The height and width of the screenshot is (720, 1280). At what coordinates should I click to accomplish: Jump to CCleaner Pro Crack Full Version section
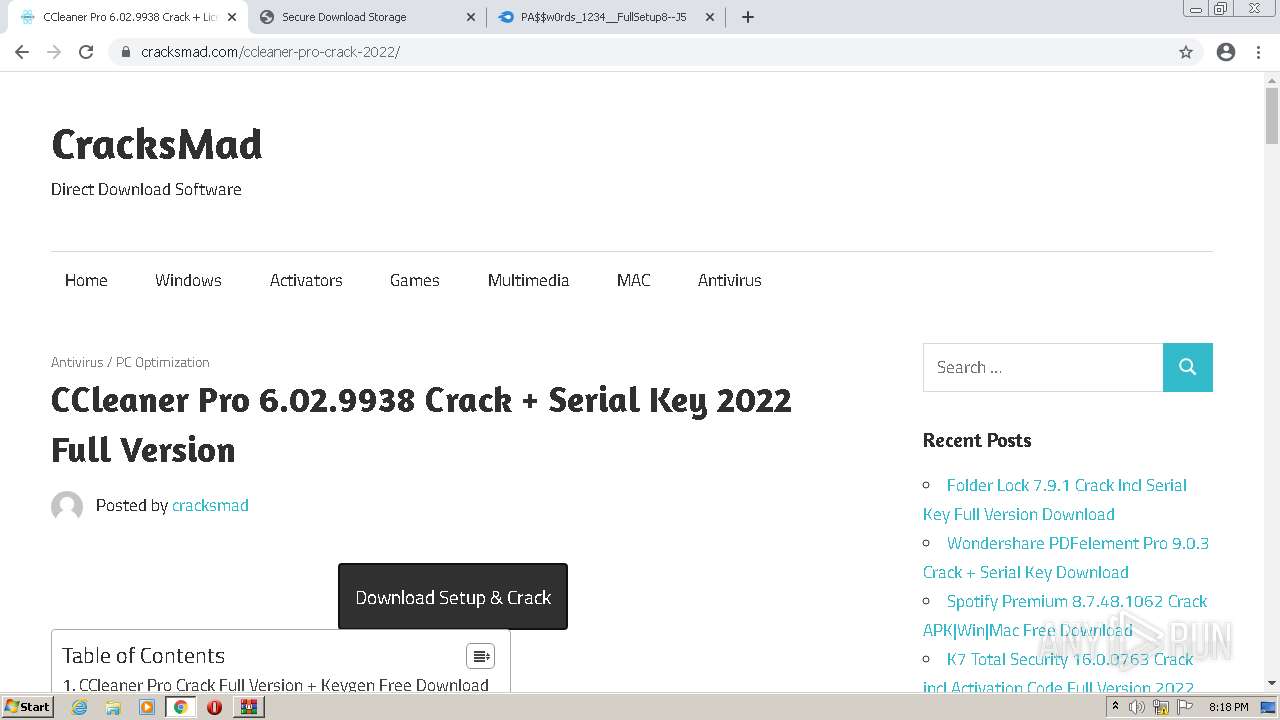[275, 685]
